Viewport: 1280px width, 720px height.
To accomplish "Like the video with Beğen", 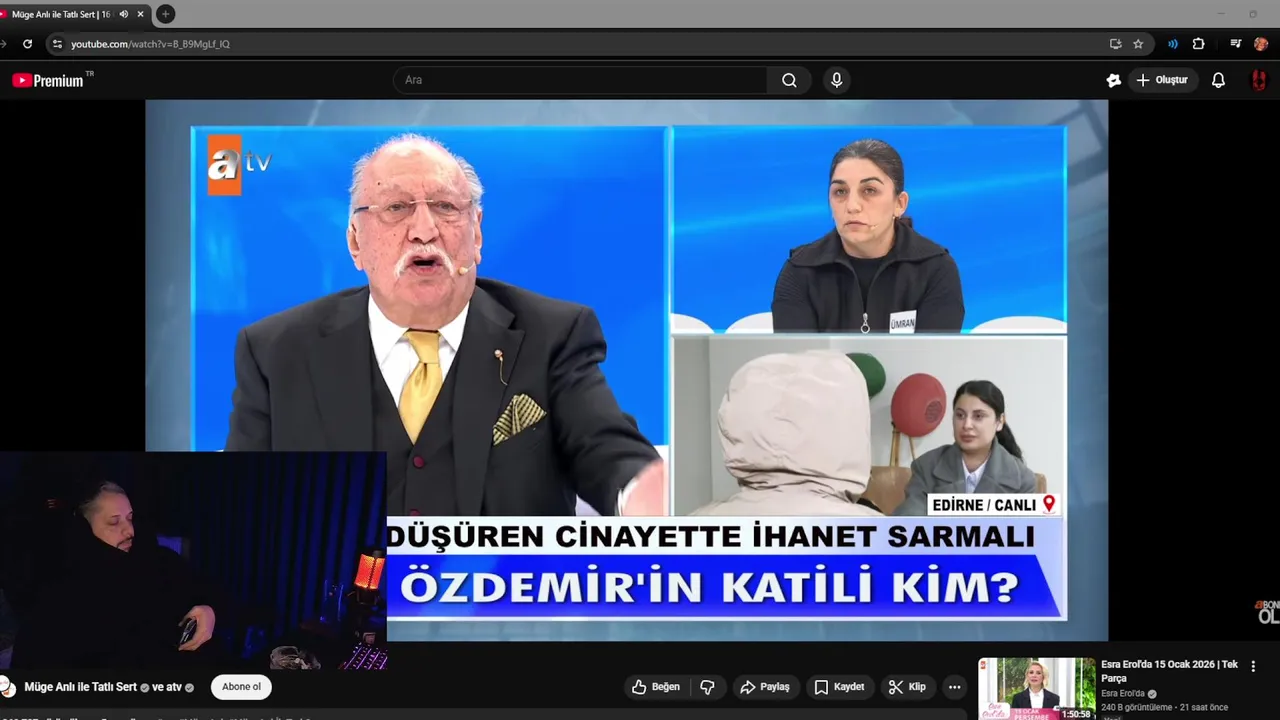I will [657, 687].
